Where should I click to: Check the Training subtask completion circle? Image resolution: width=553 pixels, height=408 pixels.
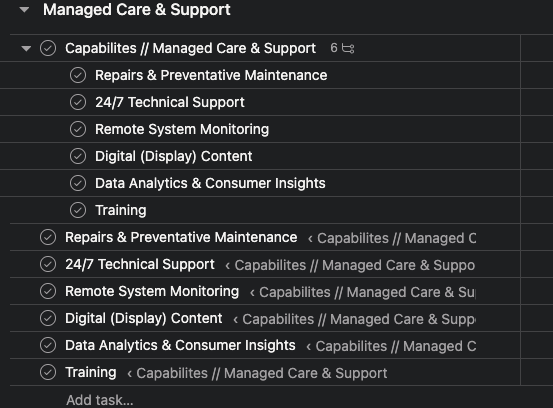point(78,210)
